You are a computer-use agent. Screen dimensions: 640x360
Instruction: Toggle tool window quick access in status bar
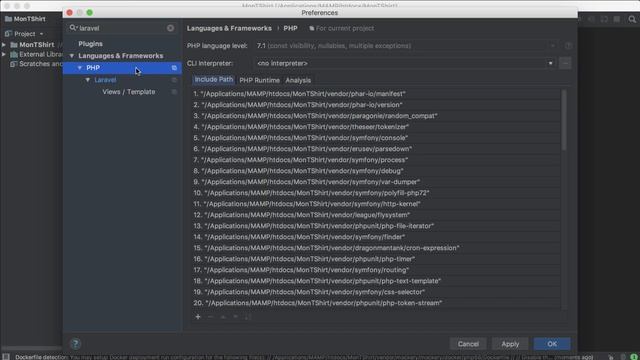point(6,357)
